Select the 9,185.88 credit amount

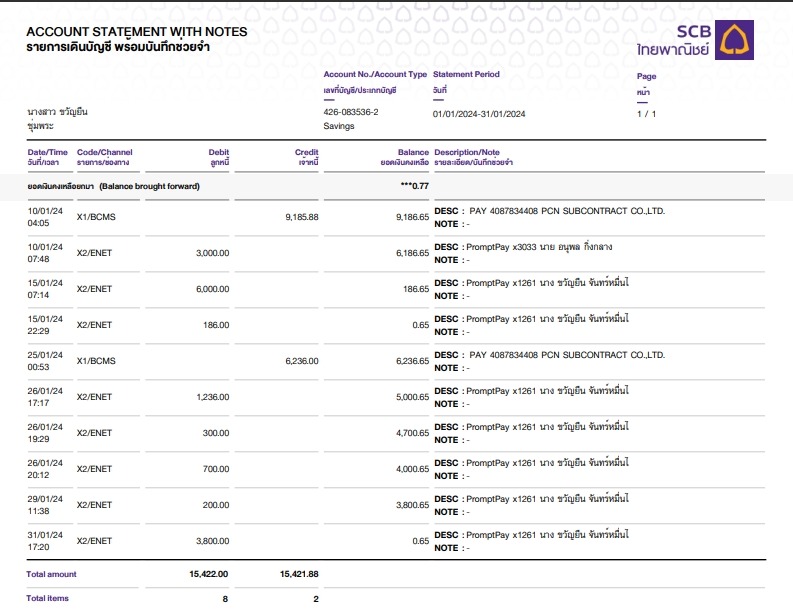click(301, 217)
